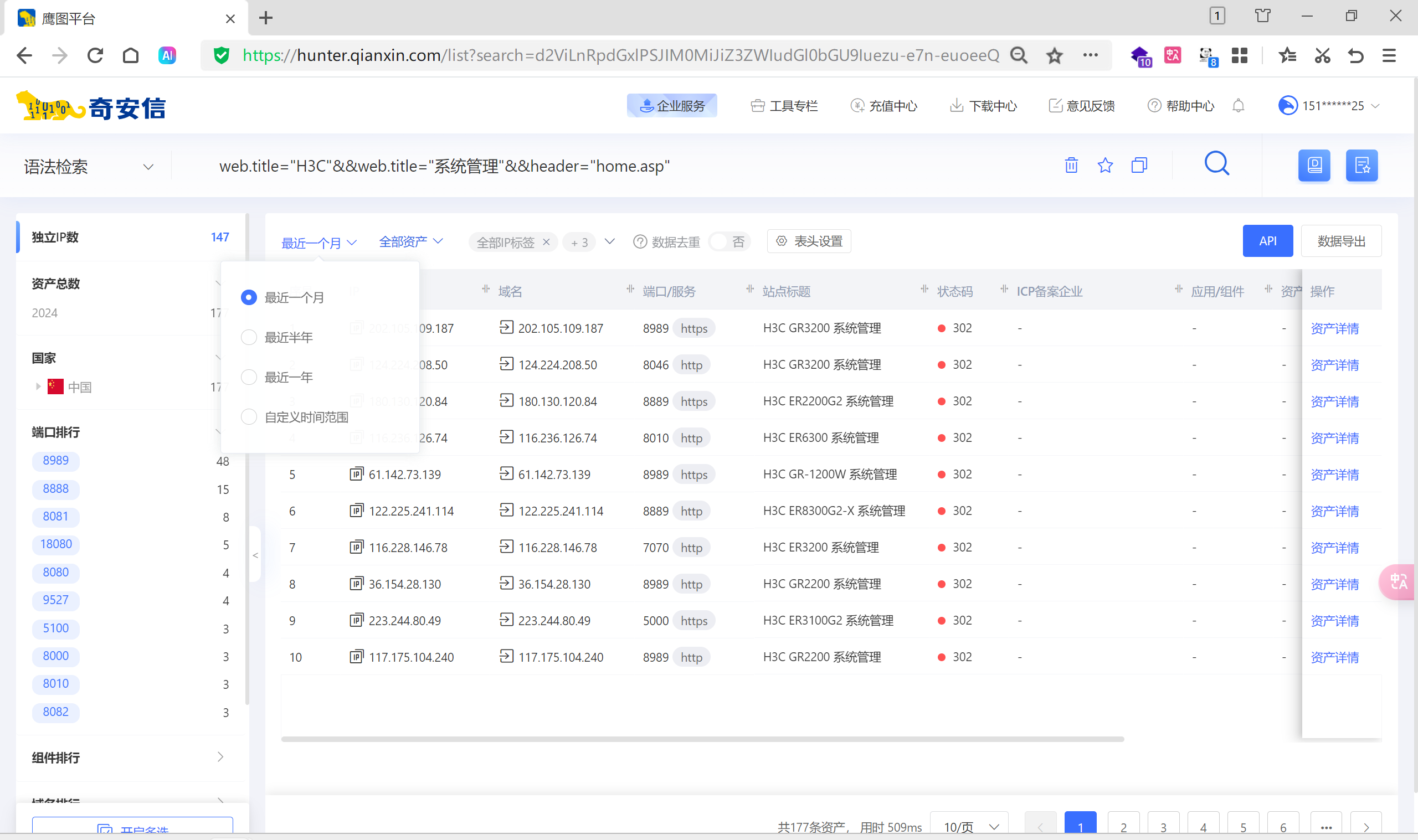Image resolution: width=1418 pixels, height=840 pixels.
Task: Open 帮助中心 menu item
Action: click(1181, 106)
